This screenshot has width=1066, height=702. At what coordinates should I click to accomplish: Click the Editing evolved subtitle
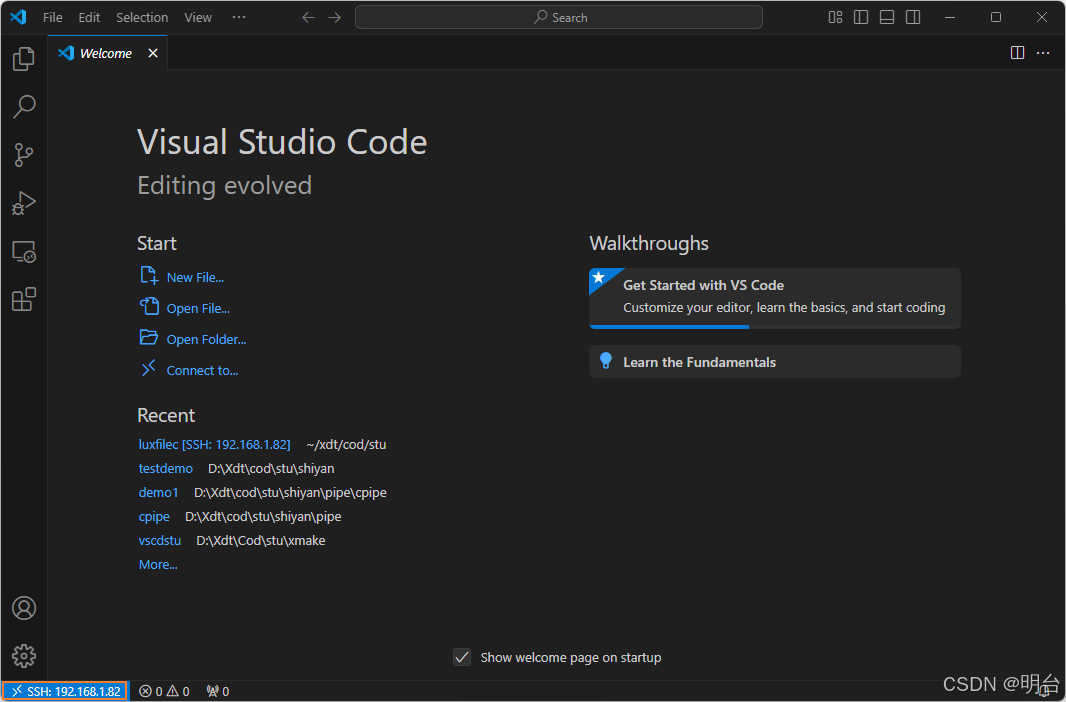224,186
